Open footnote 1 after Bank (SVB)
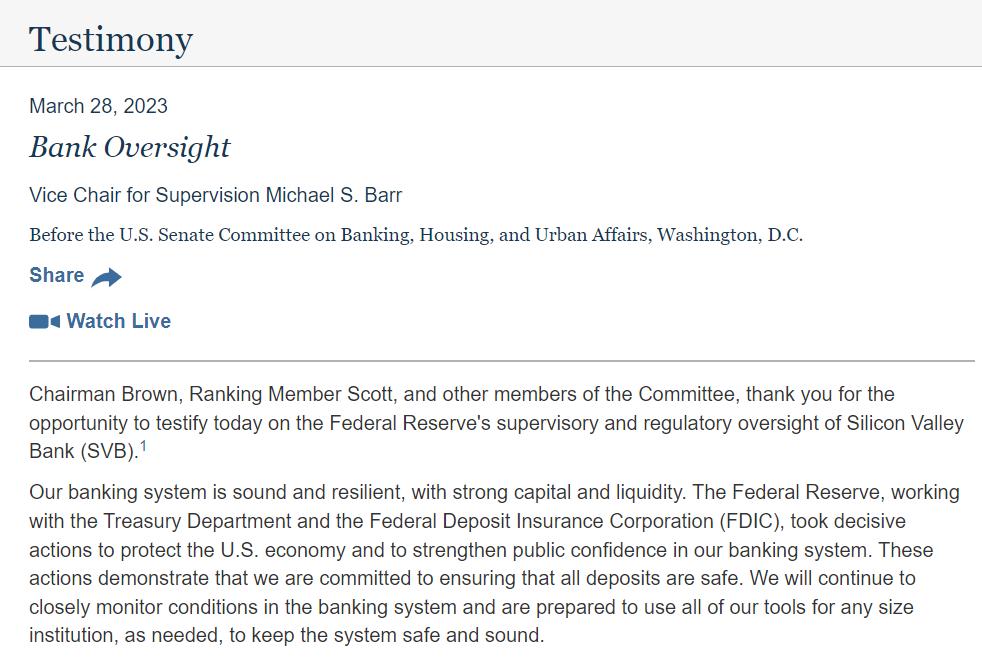The width and height of the screenshot is (982, 658). coord(143,446)
